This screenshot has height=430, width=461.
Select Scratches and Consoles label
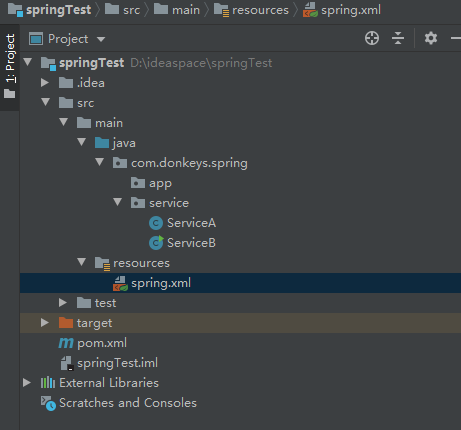[x=128, y=403]
